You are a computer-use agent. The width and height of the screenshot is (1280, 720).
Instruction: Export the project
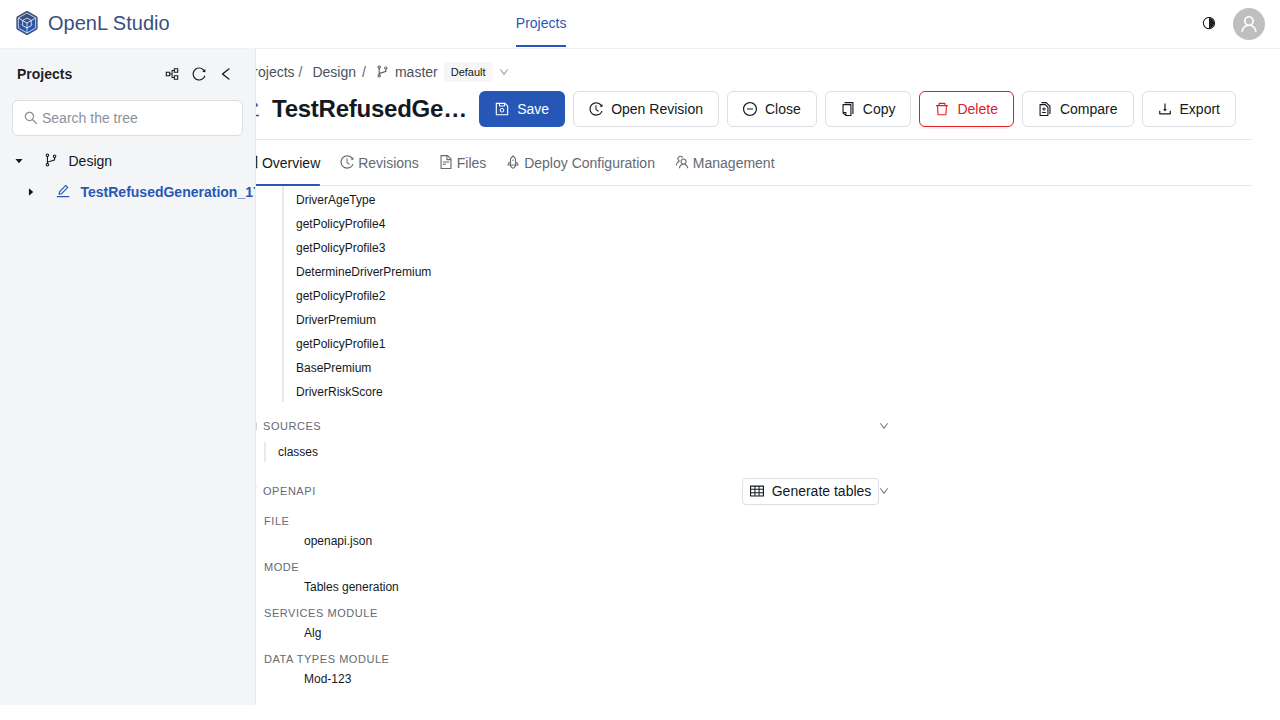[1189, 109]
